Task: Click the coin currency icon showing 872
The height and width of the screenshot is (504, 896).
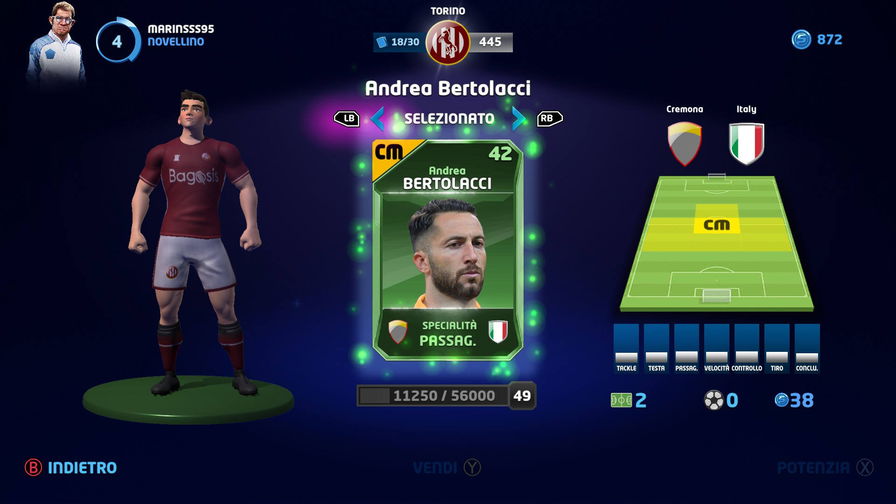Action: [x=801, y=39]
